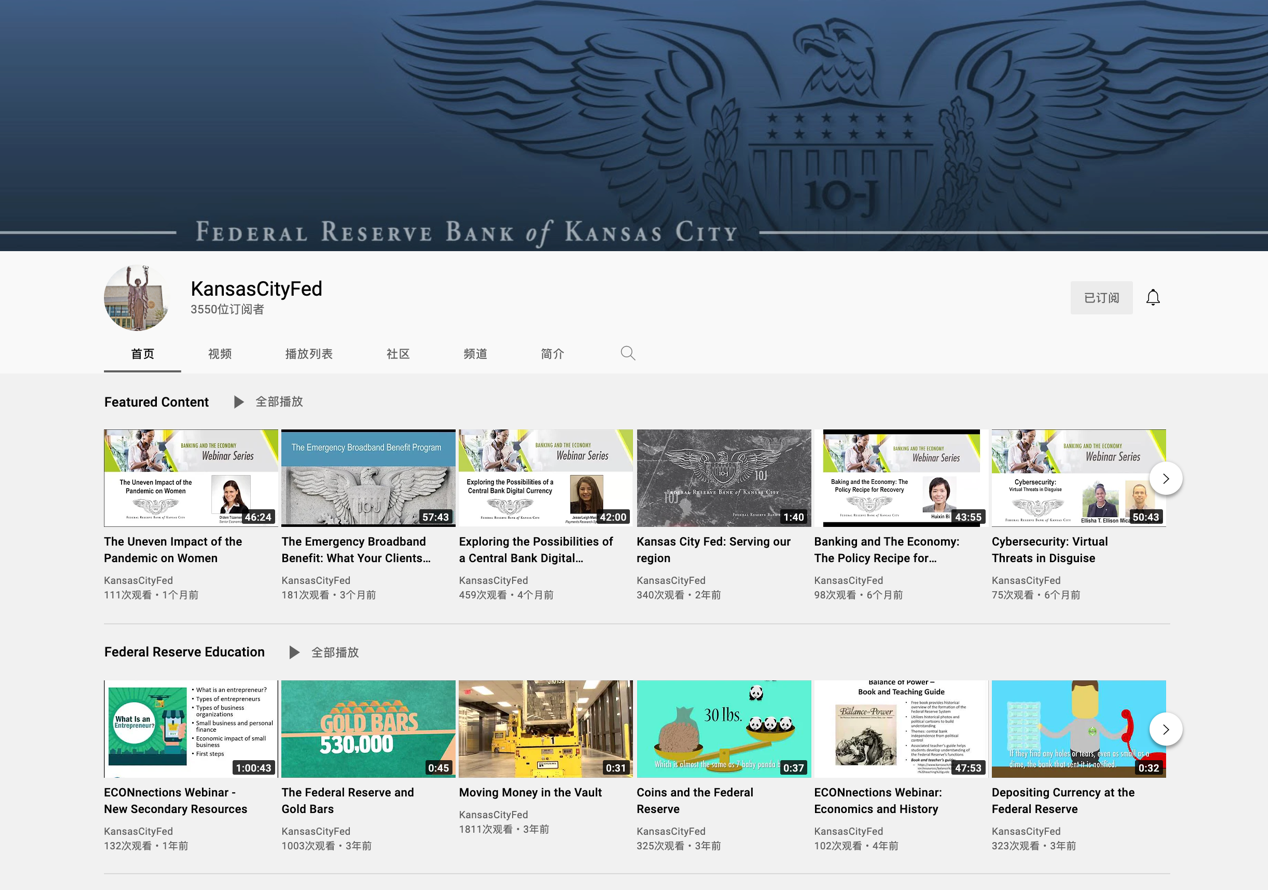Open Cybersecurity Virtual Threats thumbnail
This screenshot has height=890, width=1268.
pyautogui.click(x=1078, y=478)
